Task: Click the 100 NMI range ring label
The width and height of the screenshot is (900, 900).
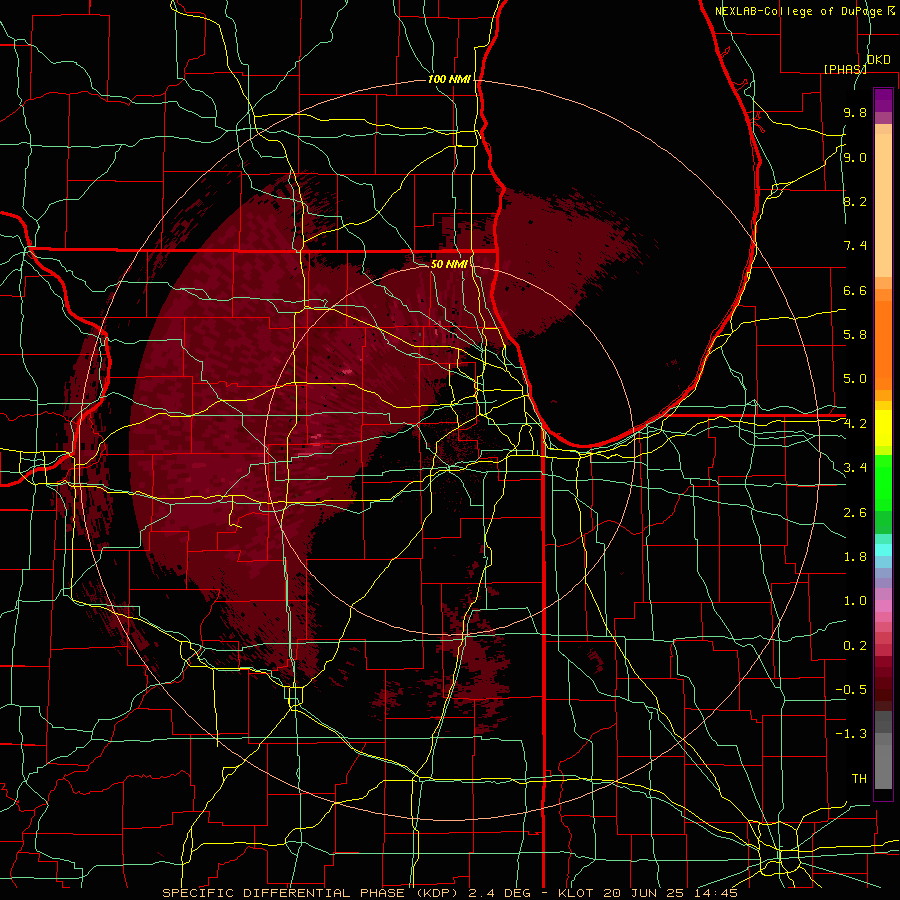Action: 449,79
